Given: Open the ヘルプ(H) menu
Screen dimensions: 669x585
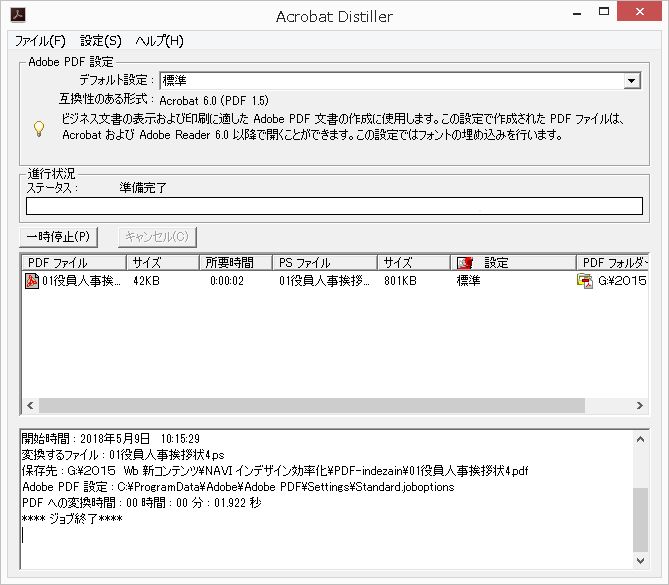Looking at the screenshot, I should click(160, 41).
